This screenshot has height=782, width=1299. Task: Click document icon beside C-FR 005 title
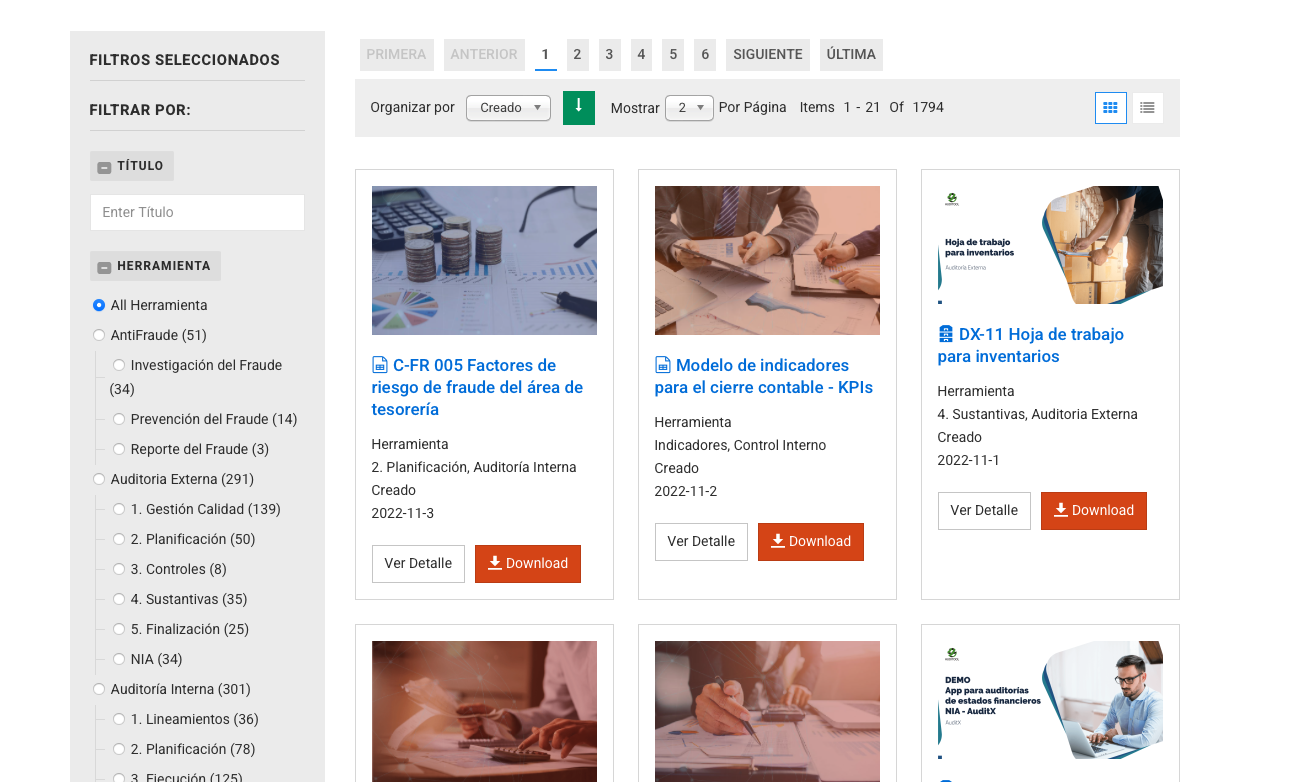pos(380,366)
